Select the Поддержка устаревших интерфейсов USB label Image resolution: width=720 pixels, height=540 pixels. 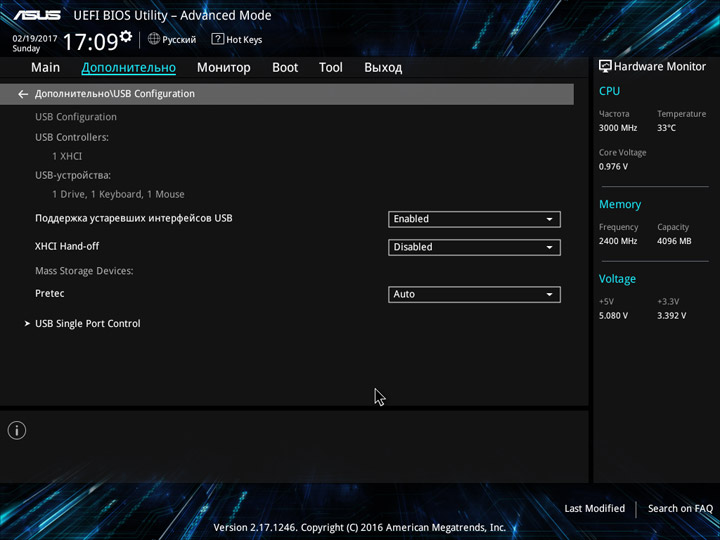[x=134, y=218]
